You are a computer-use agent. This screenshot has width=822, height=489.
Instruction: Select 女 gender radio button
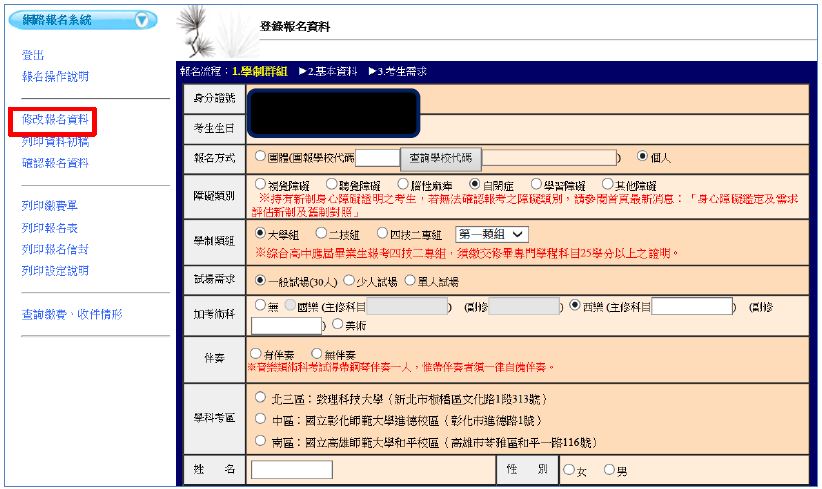569,470
